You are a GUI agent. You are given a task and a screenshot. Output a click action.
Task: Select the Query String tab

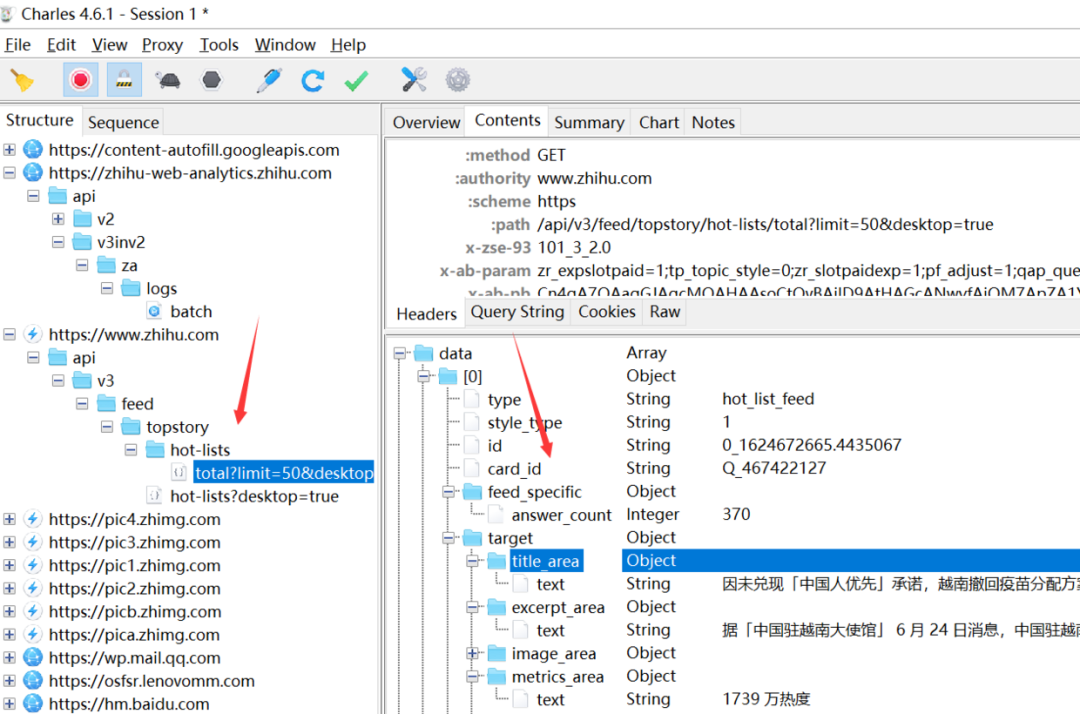[517, 312]
